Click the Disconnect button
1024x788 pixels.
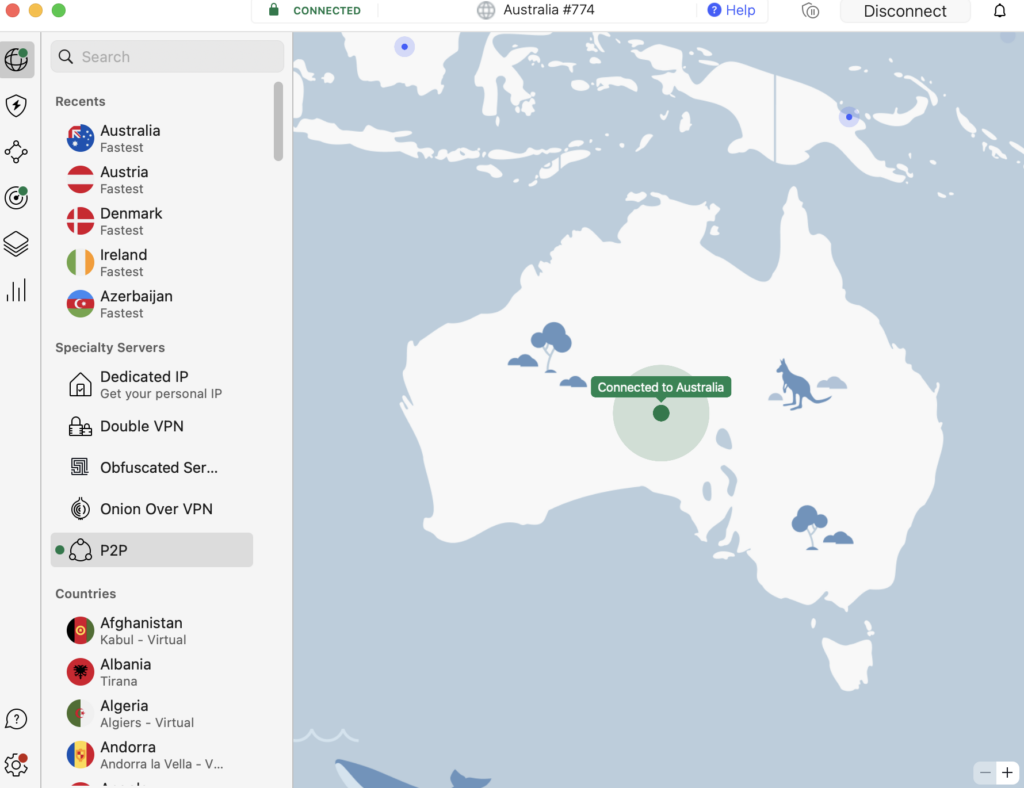click(x=904, y=11)
